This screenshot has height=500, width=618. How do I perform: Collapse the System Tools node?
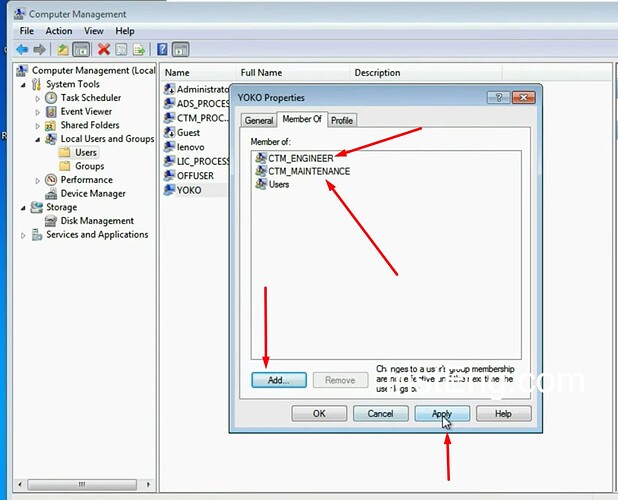(23, 85)
